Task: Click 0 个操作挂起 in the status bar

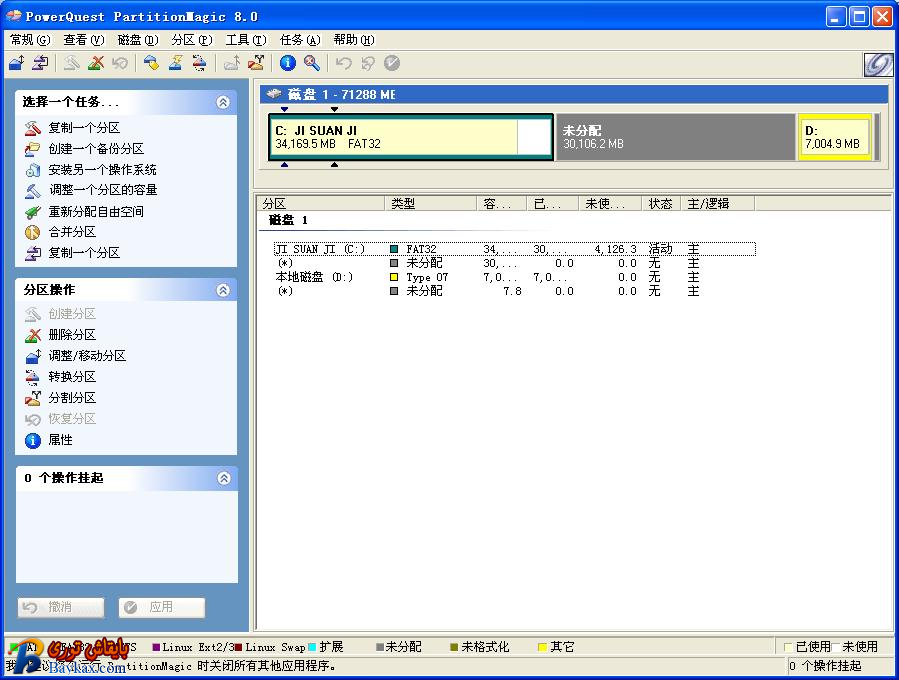Action: click(x=825, y=666)
